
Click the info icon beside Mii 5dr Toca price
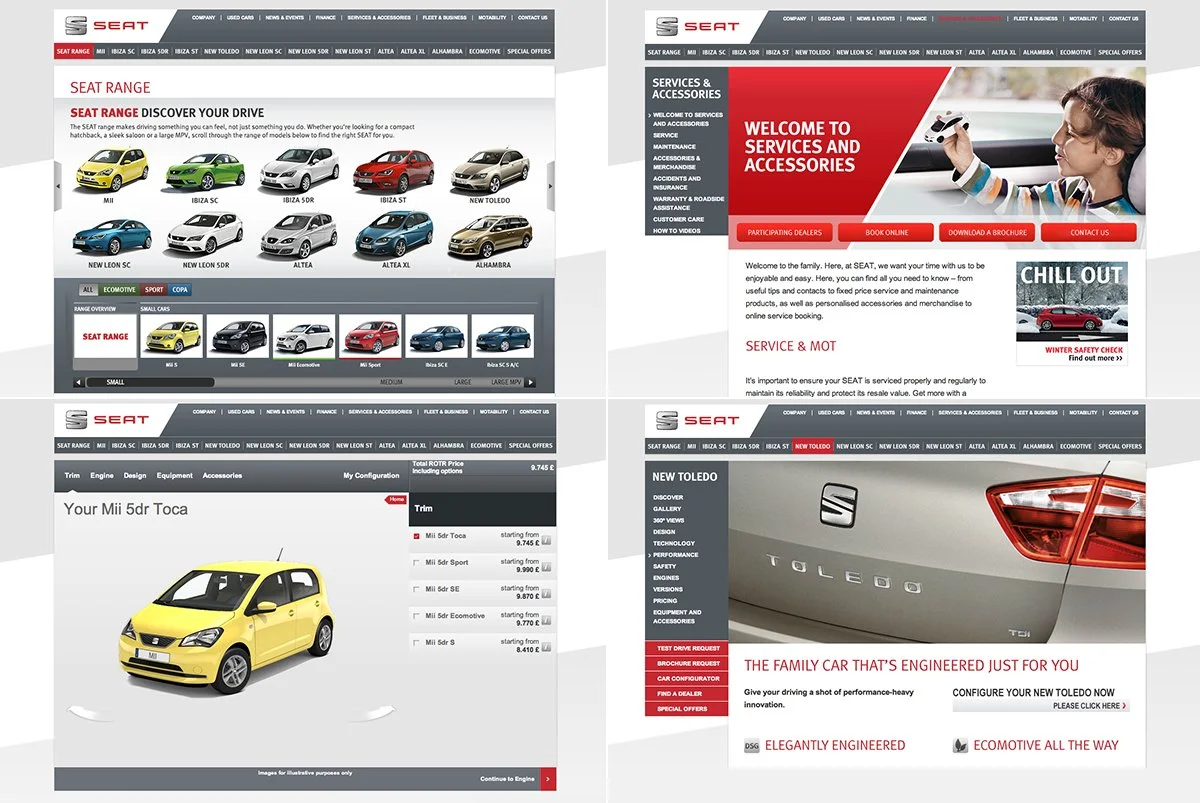[546, 541]
